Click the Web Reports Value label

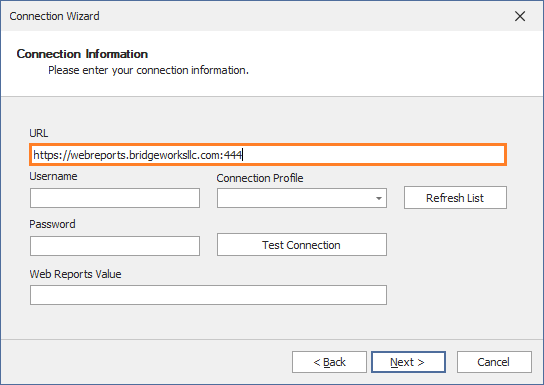pyautogui.click(x=76, y=274)
